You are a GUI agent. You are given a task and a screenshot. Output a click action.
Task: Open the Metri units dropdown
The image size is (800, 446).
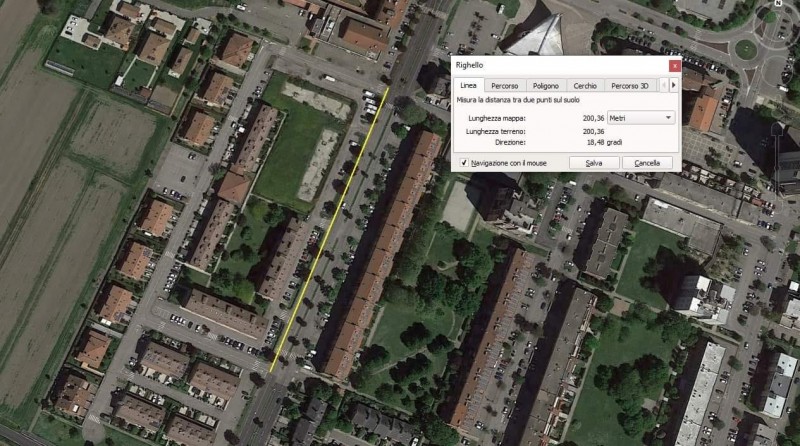click(641, 118)
